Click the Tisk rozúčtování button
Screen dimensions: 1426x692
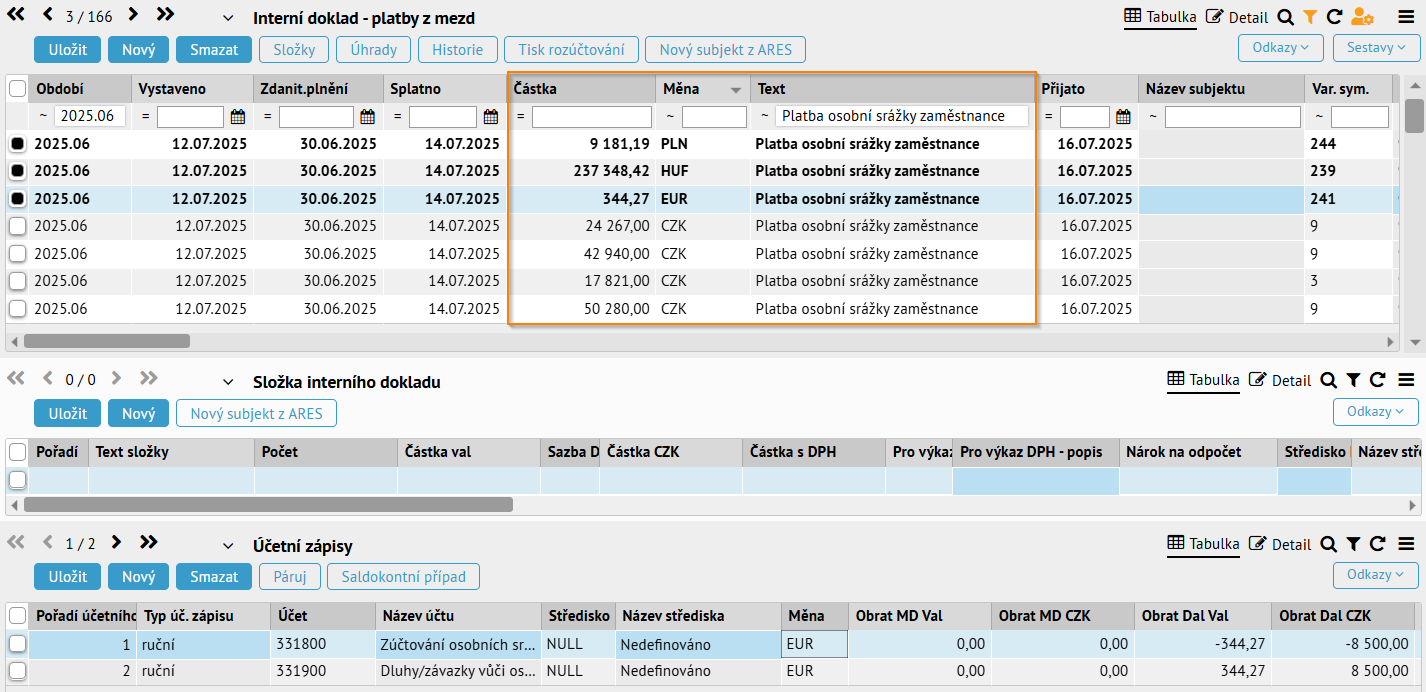pyautogui.click(x=571, y=49)
